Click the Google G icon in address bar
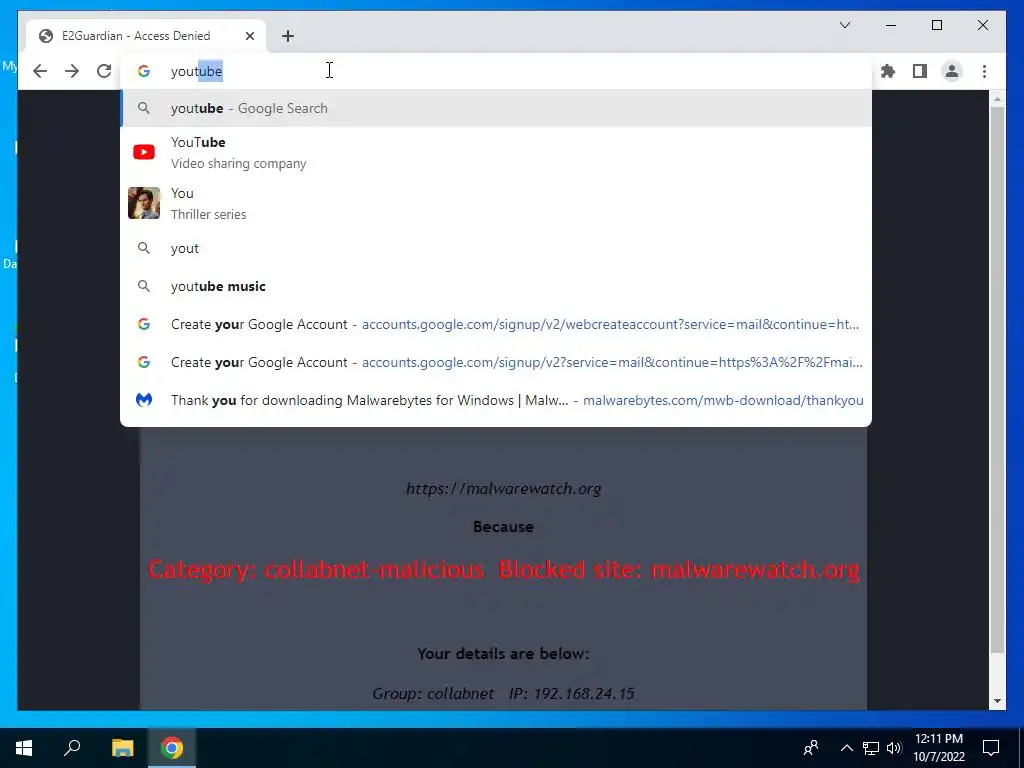Screen dimensions: 1024x768 (x=144, y=71)
